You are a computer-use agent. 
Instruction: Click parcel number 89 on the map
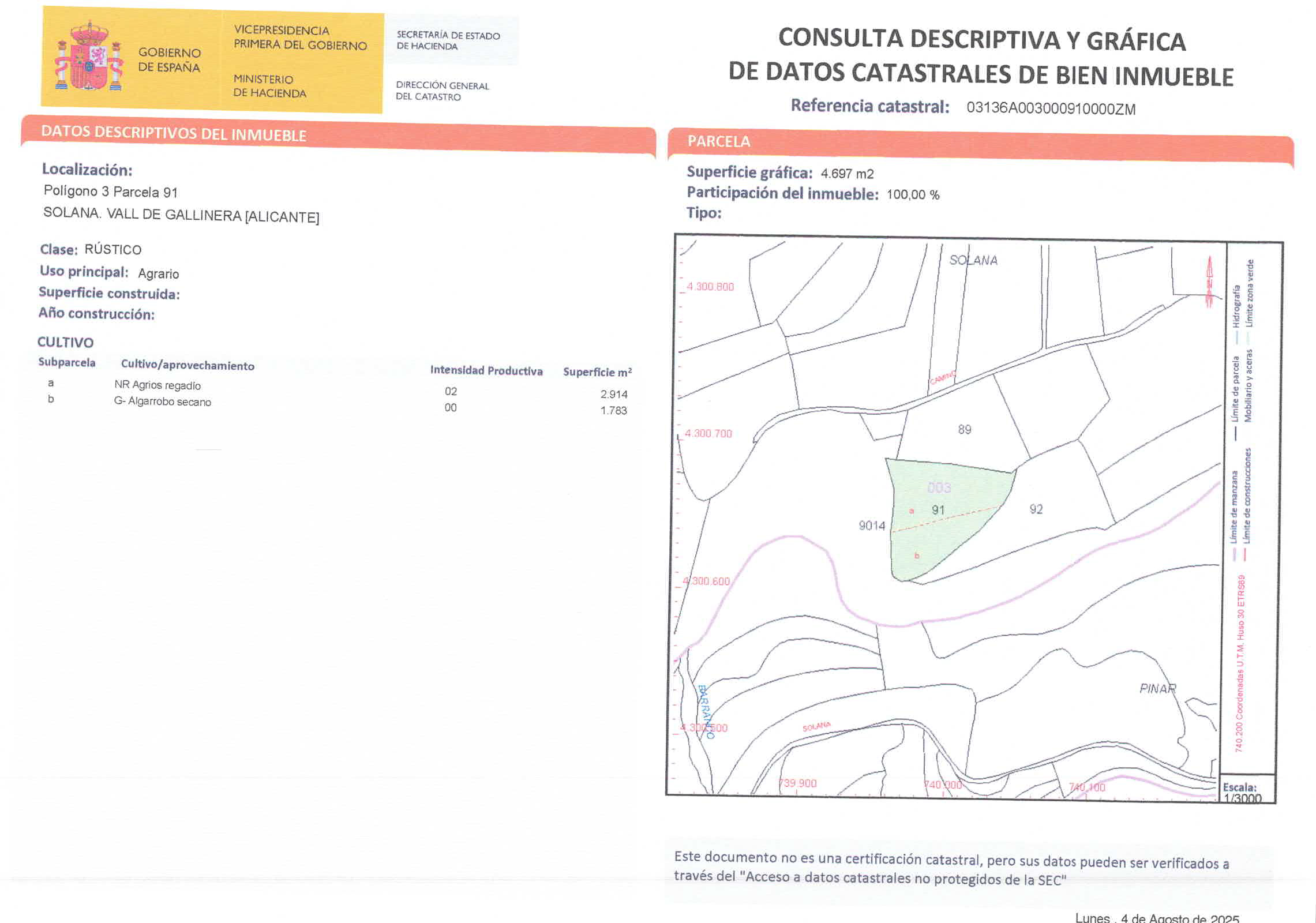pyautogui.click(x=964, y=430)
